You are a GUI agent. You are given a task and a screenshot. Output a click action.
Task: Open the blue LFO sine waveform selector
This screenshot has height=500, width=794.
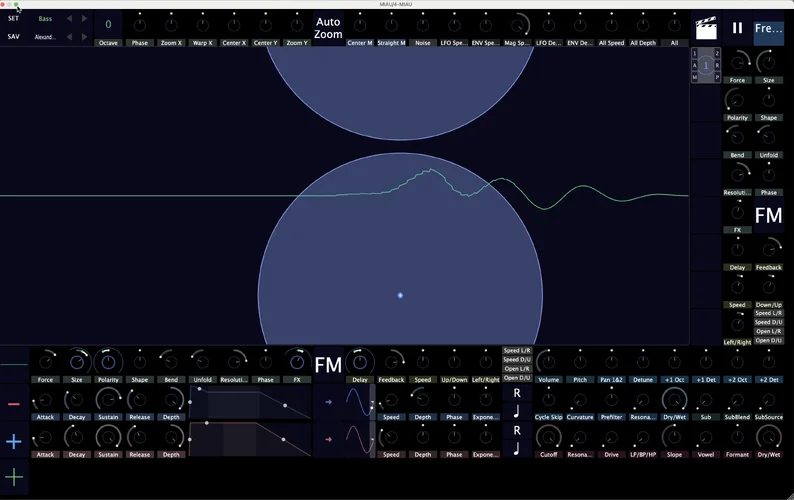click(x=360, y=402)
